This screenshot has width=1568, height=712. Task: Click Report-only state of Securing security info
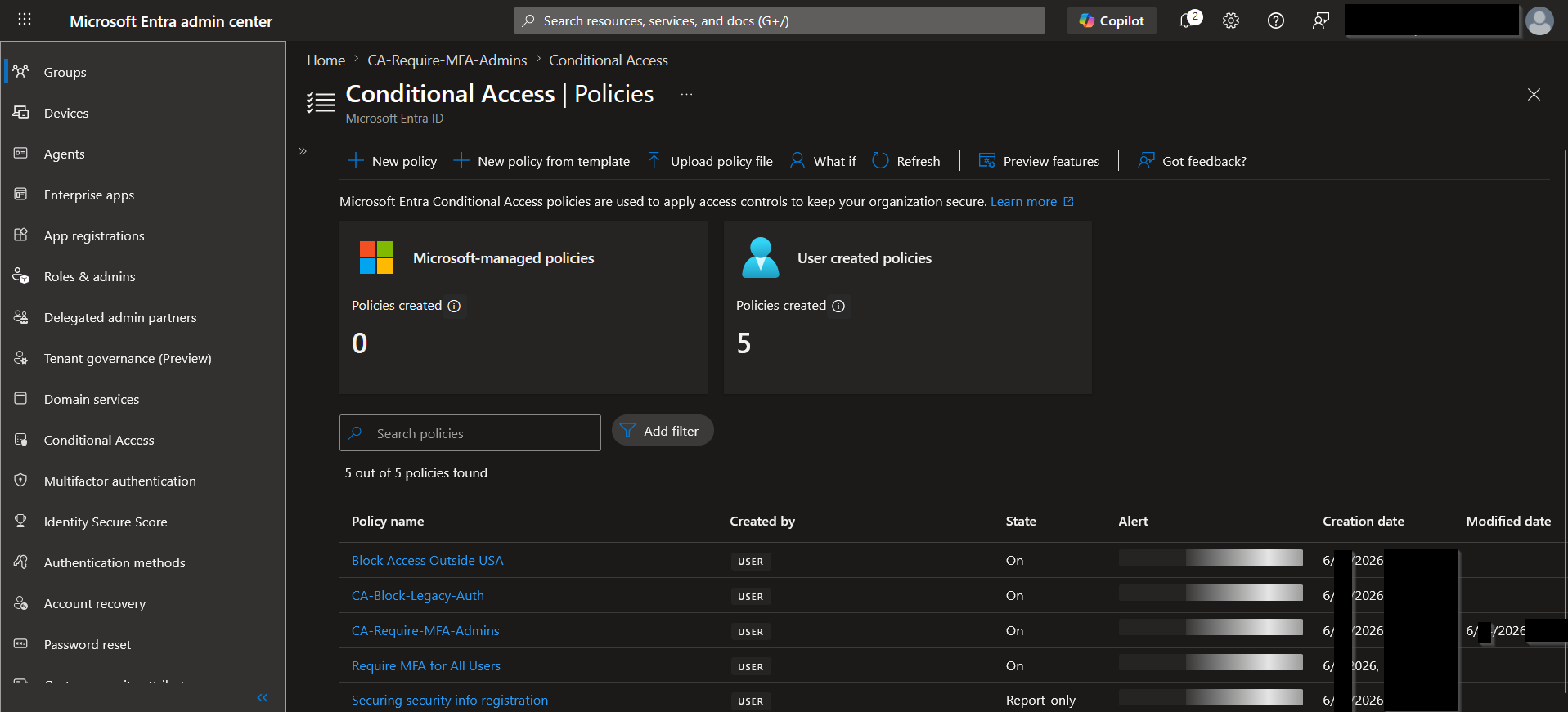(1040, 701)
